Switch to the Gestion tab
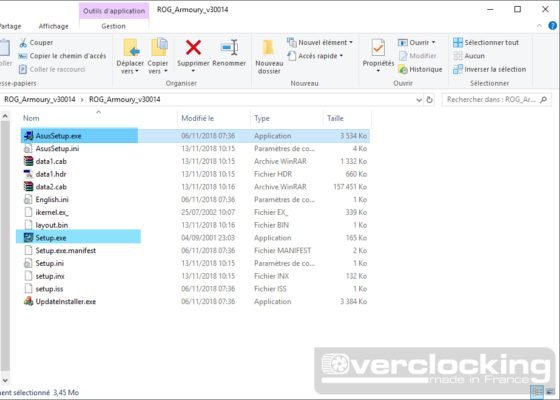Viewport: 560px width, 400px height. (x=113, y=26)
